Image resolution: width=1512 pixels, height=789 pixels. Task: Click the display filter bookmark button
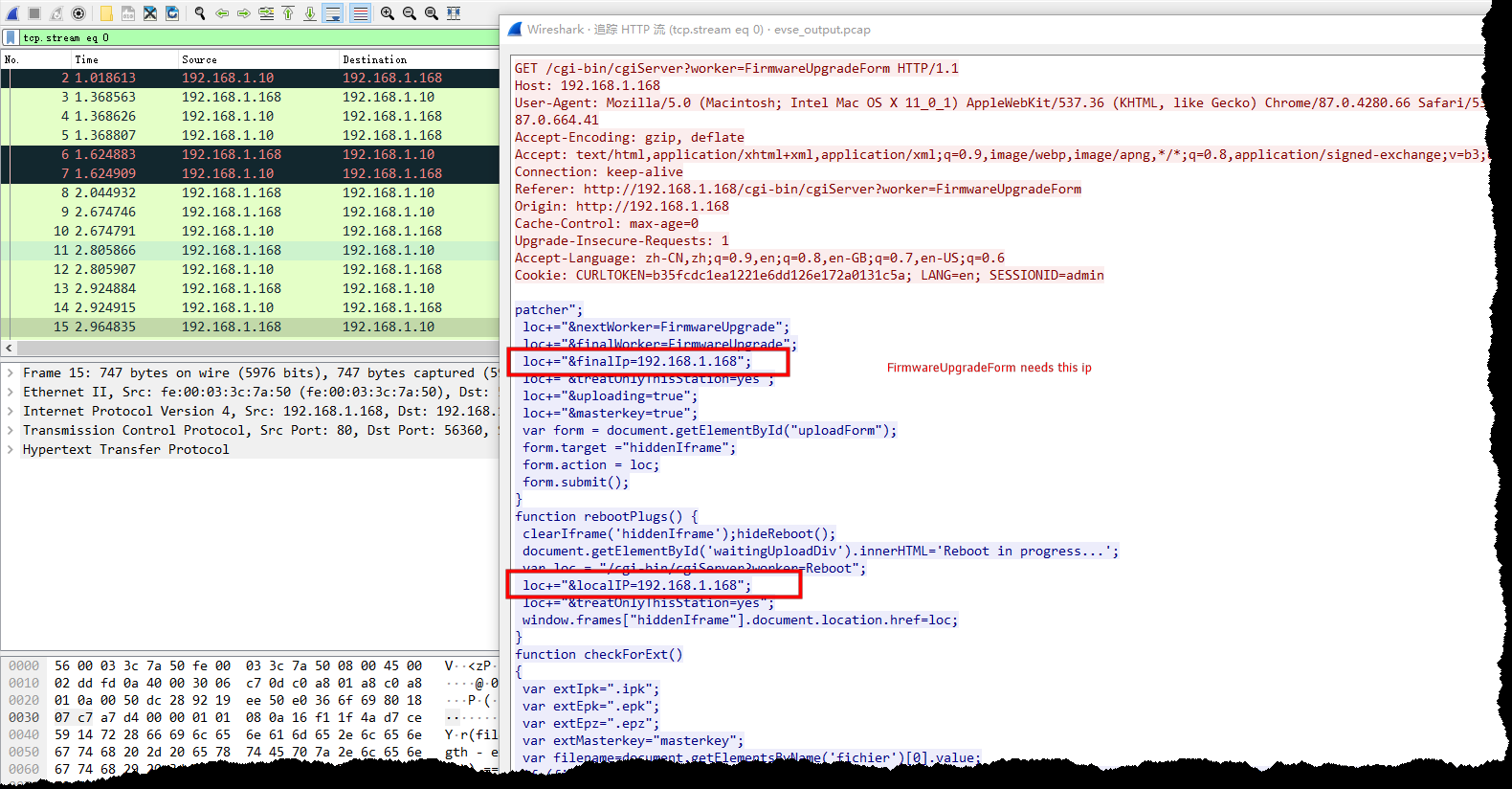click(11, 37)
